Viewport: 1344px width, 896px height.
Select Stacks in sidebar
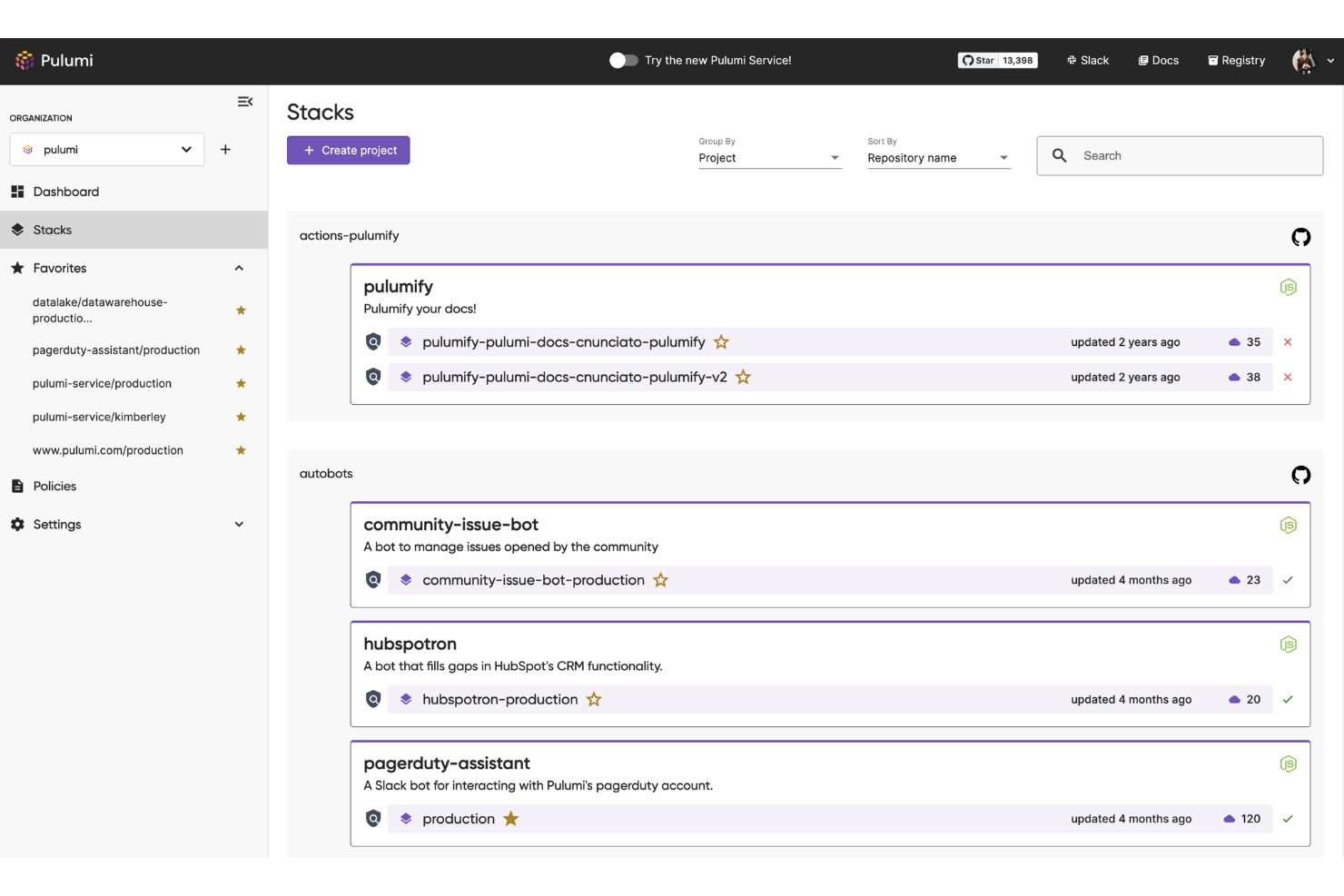coord(133,230)
